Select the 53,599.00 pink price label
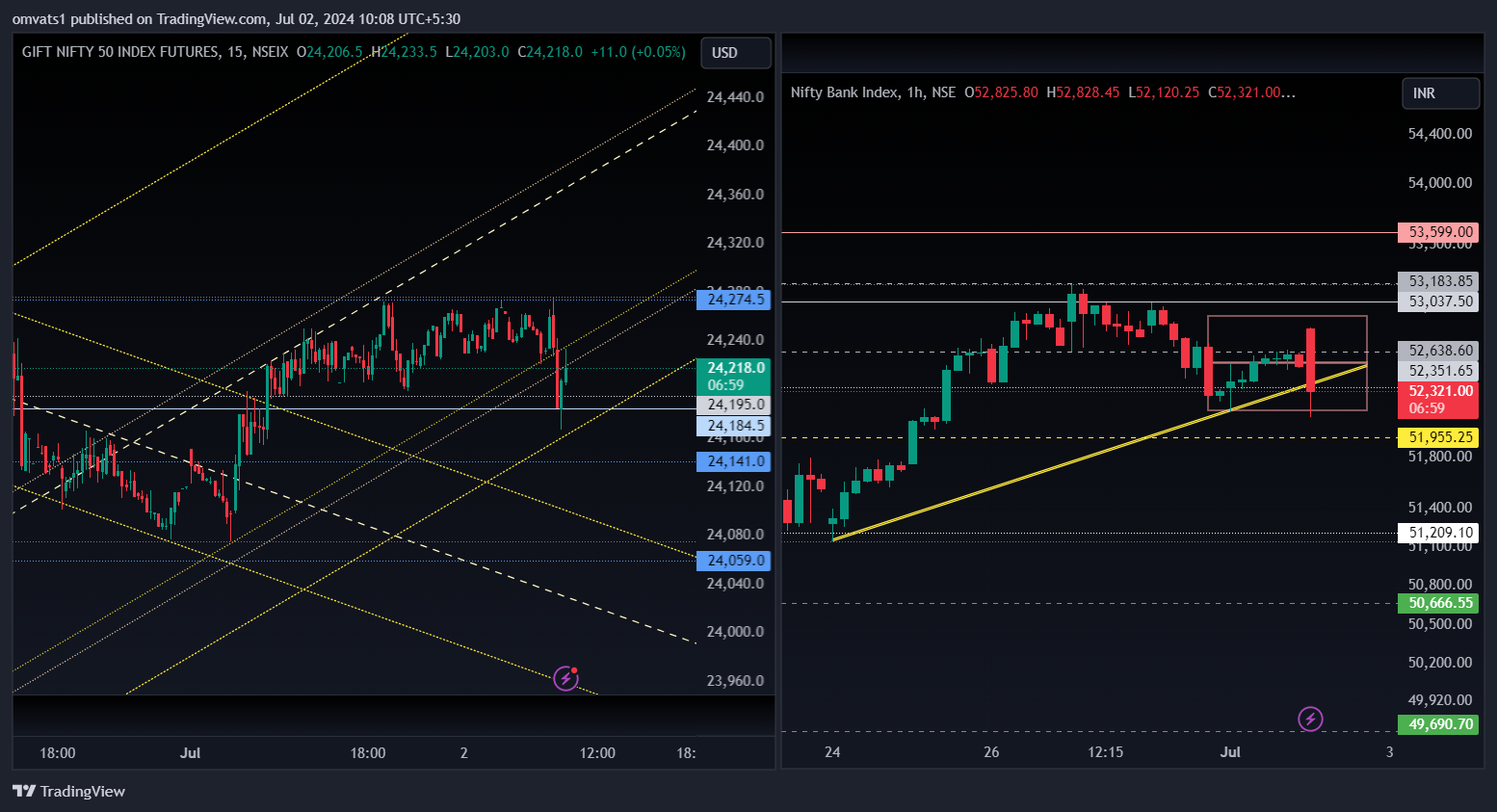This screenshot has width=1497, height=812. pos(1437,232)
